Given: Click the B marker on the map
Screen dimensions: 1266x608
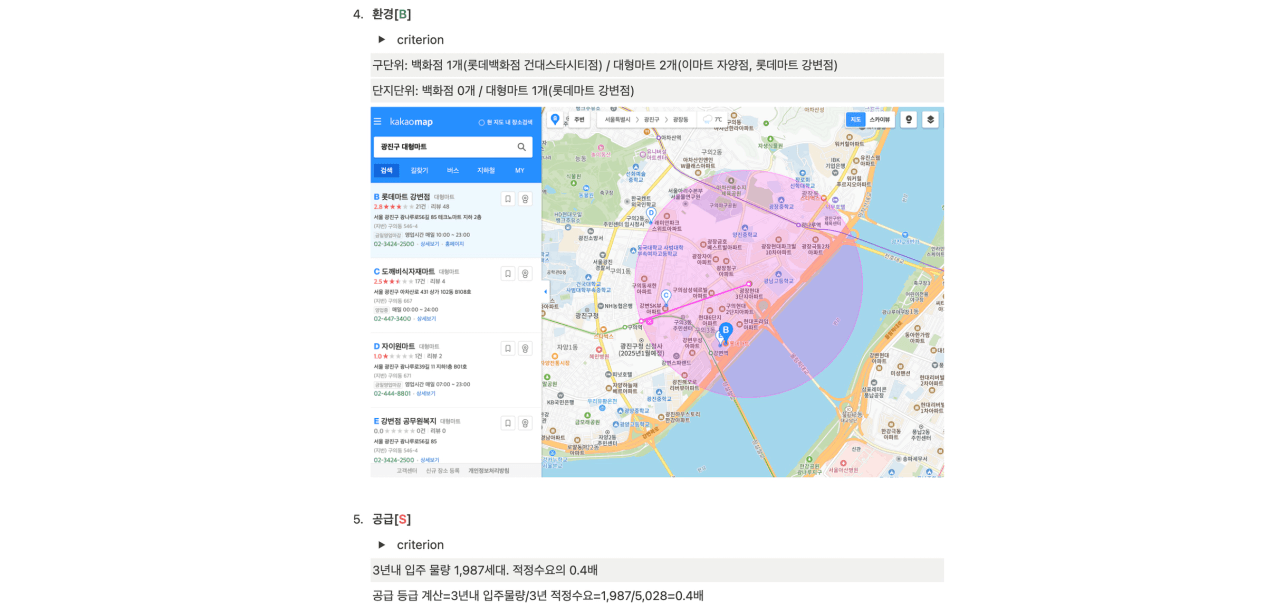Looking at the screenshot, I should click(725, 332).
